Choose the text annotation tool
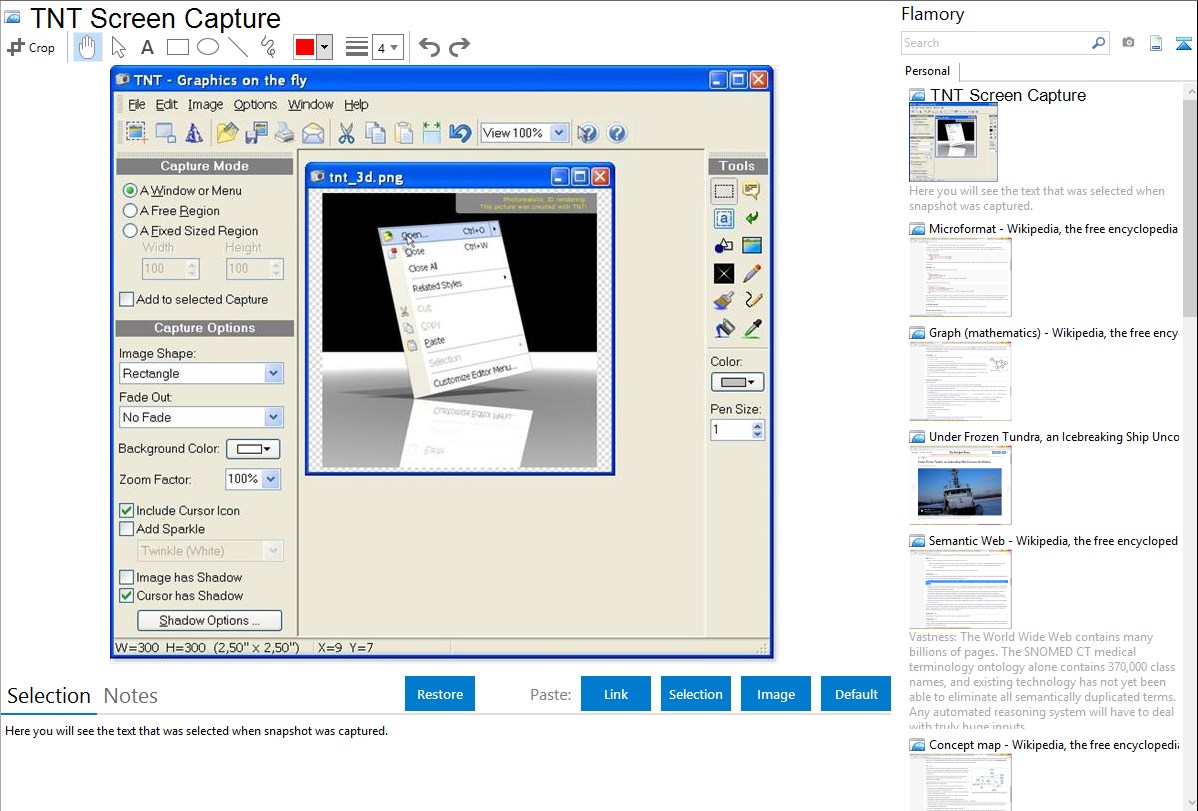 pos(147,47)
